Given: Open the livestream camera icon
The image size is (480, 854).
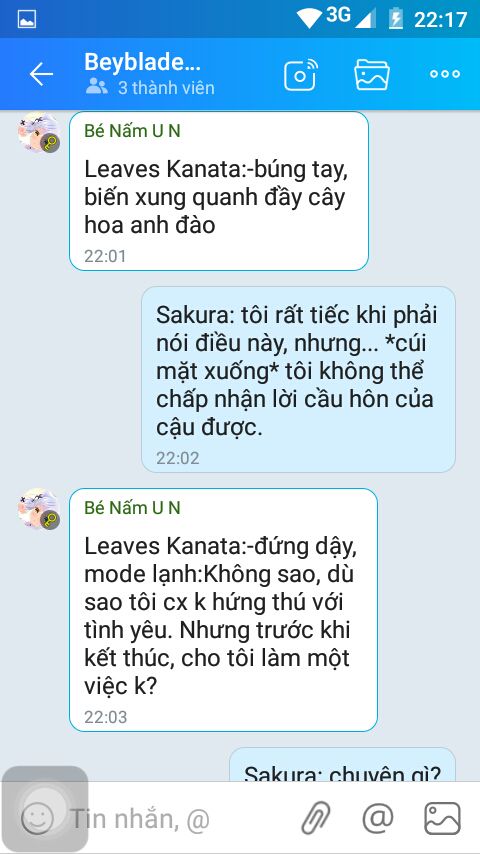Looking at the screenshot, I should (x=300, y=74).
